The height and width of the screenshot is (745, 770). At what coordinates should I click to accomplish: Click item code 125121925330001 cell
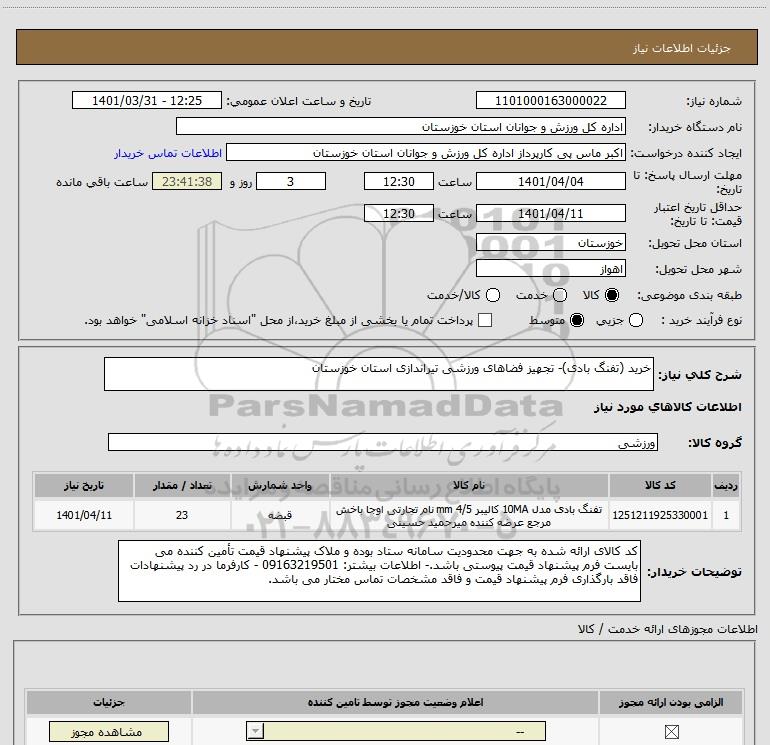click(660, 515)
